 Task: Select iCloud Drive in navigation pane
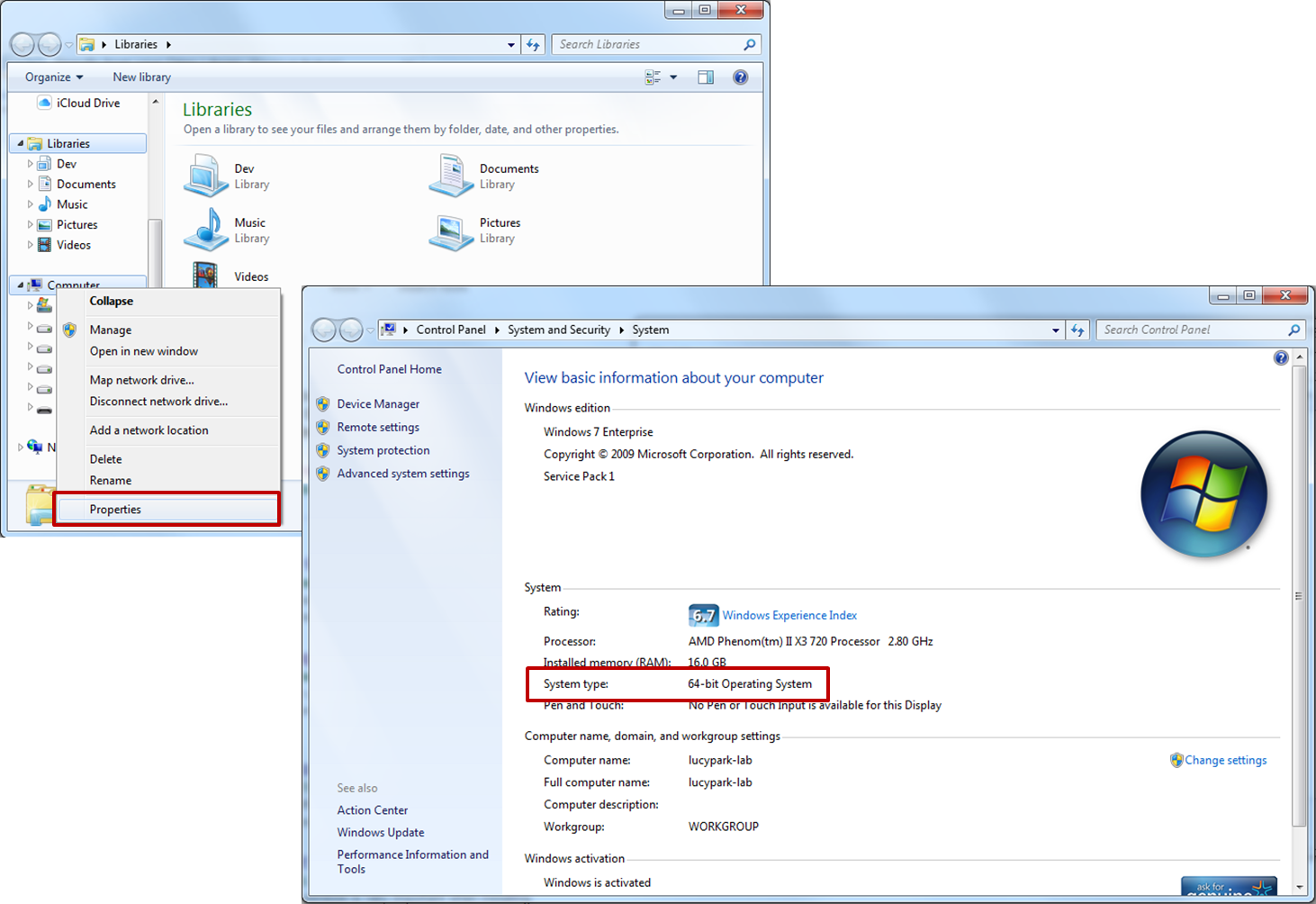(x=88, y=103)
